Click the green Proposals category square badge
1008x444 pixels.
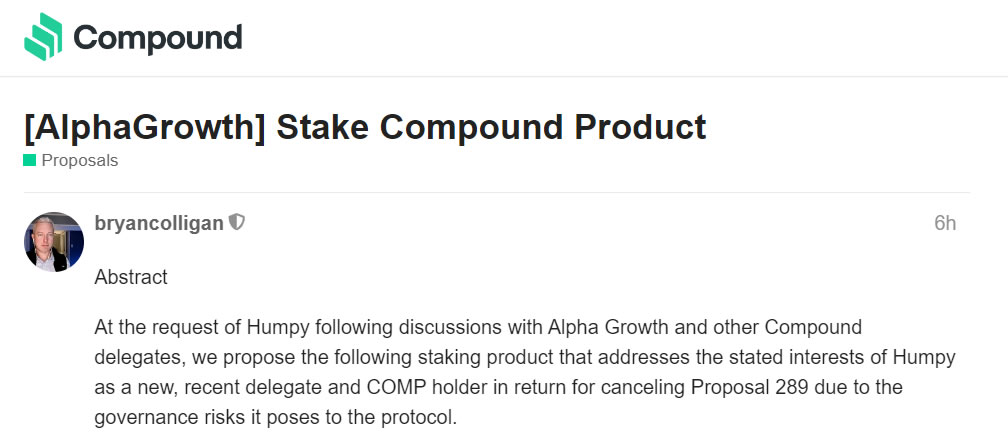coord(30,160)
